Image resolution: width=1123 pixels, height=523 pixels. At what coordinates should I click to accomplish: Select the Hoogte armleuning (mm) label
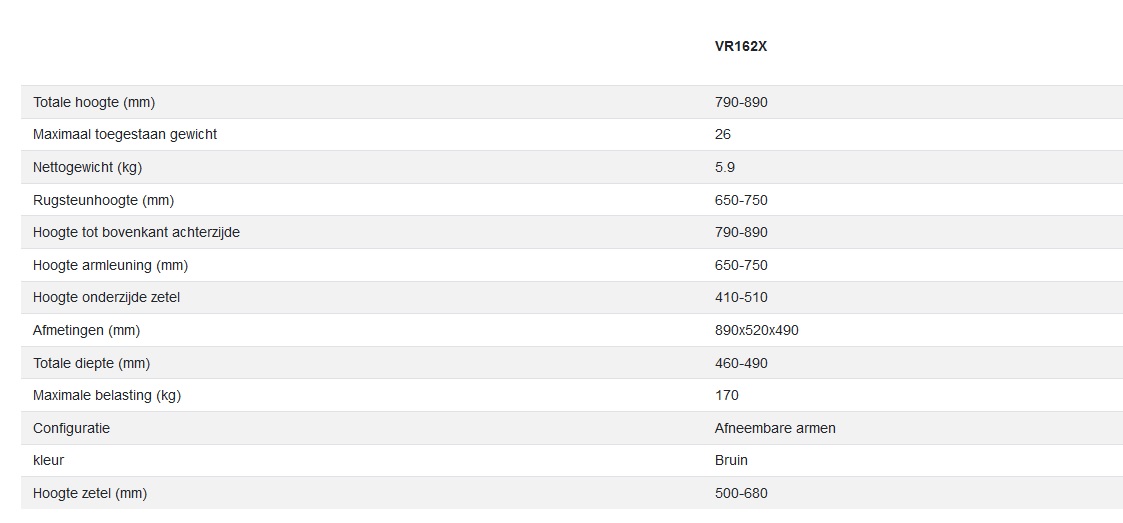110,265
